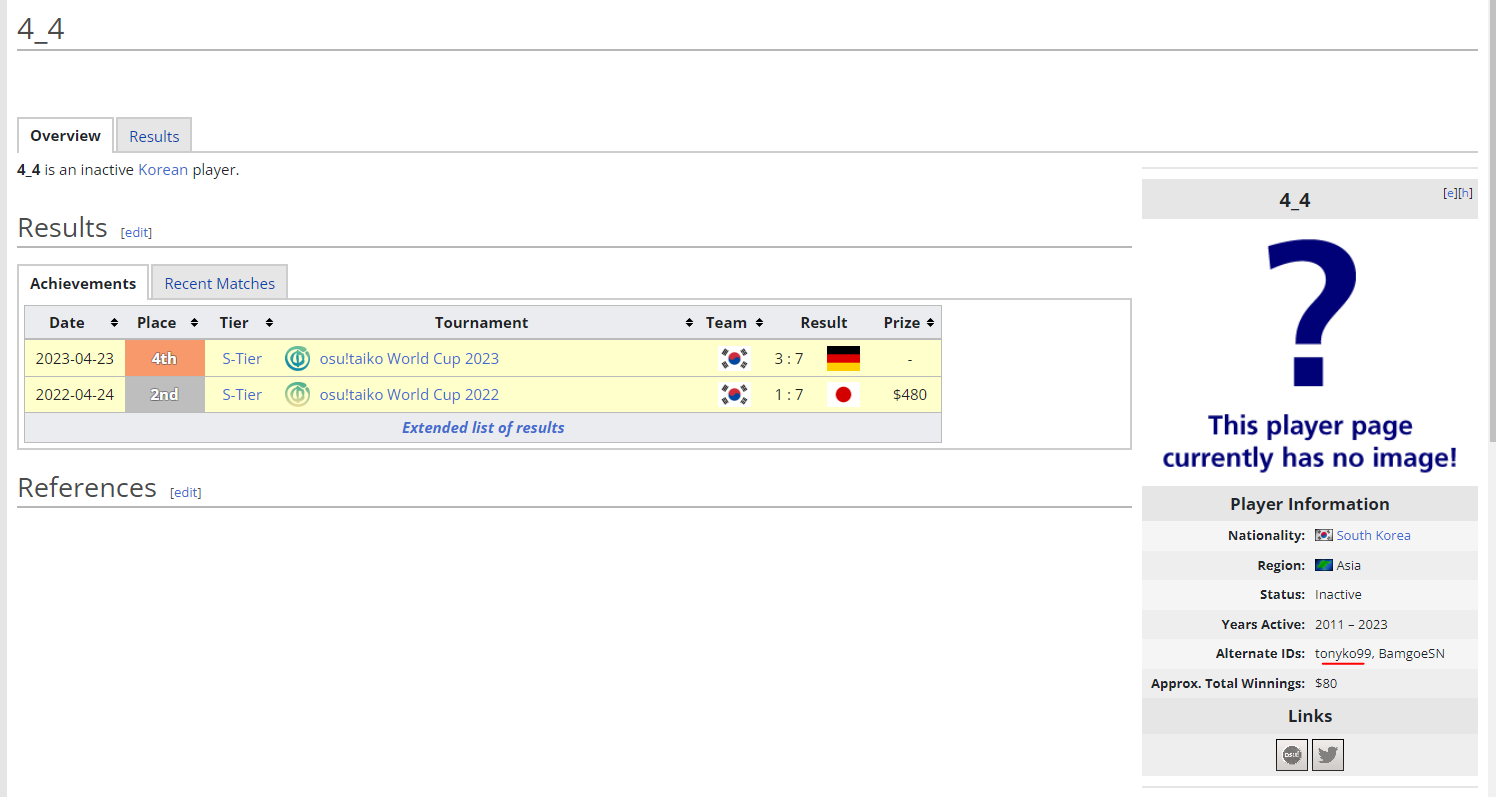Image resolution: width=1496 pixels, height=797 pixels.
Task: Sort the table by Prize column
Action: coord(931,323)
